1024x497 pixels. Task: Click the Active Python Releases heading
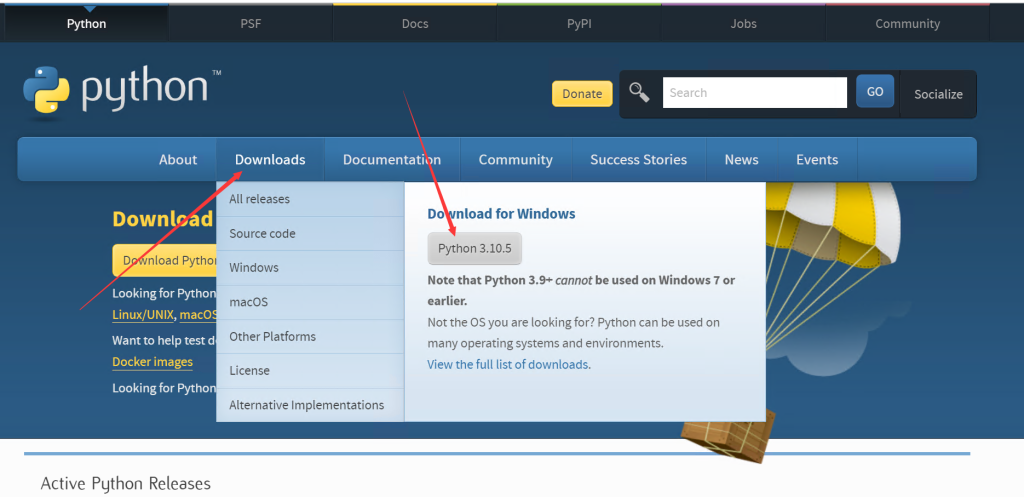click(x=125, y=483)
